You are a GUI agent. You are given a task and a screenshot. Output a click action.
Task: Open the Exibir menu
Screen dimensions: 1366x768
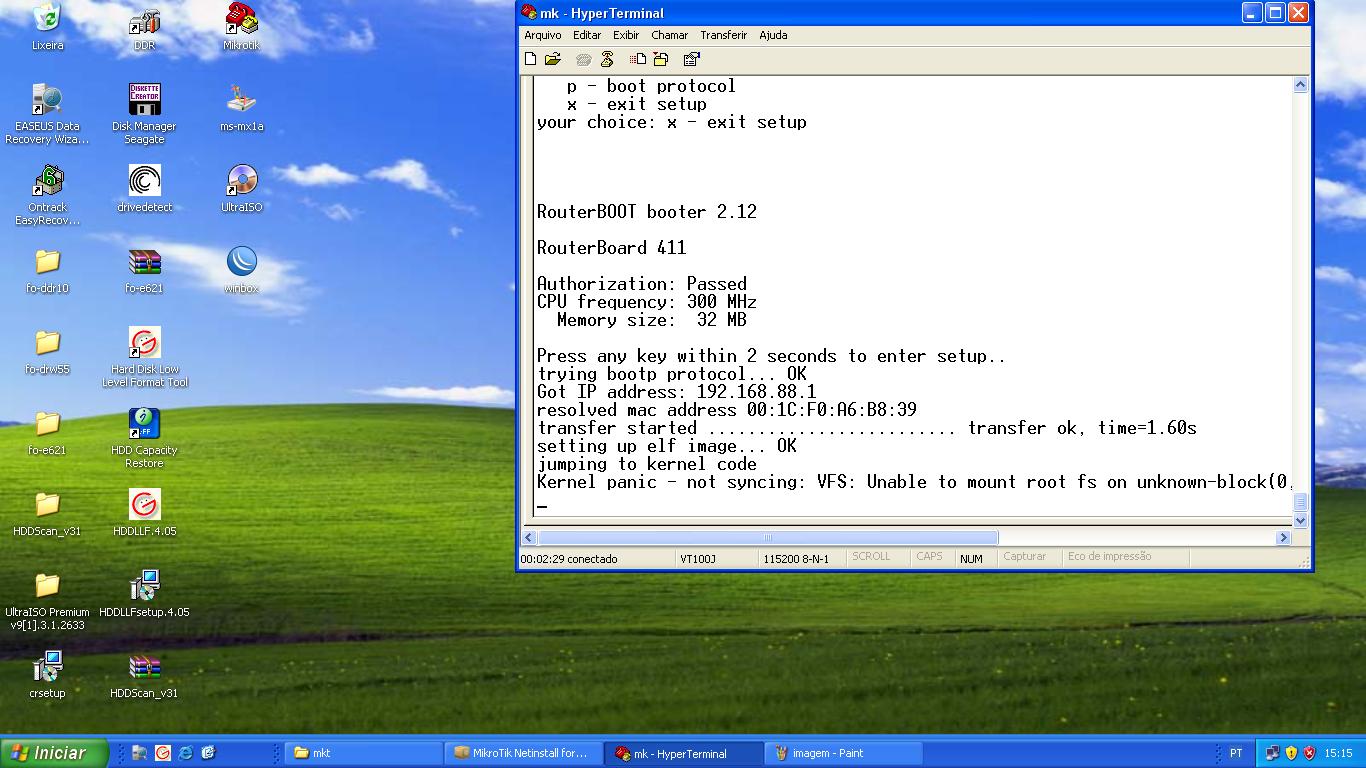[x=626, y=35]
